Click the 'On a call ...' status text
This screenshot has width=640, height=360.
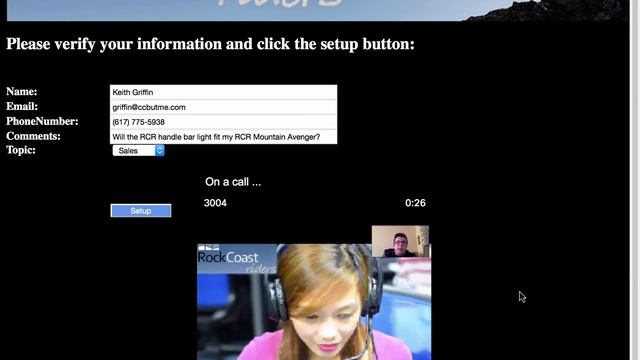tap(233, 182)
